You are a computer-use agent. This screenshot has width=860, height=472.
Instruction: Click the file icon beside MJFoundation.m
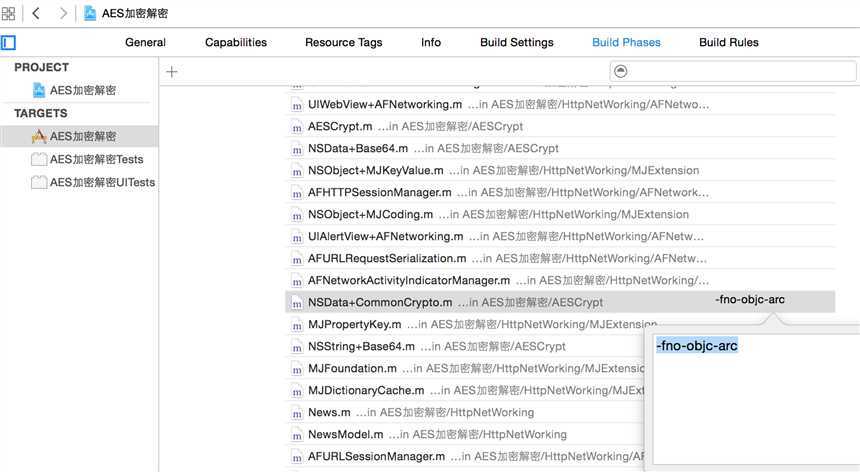(x=297, y=370)
